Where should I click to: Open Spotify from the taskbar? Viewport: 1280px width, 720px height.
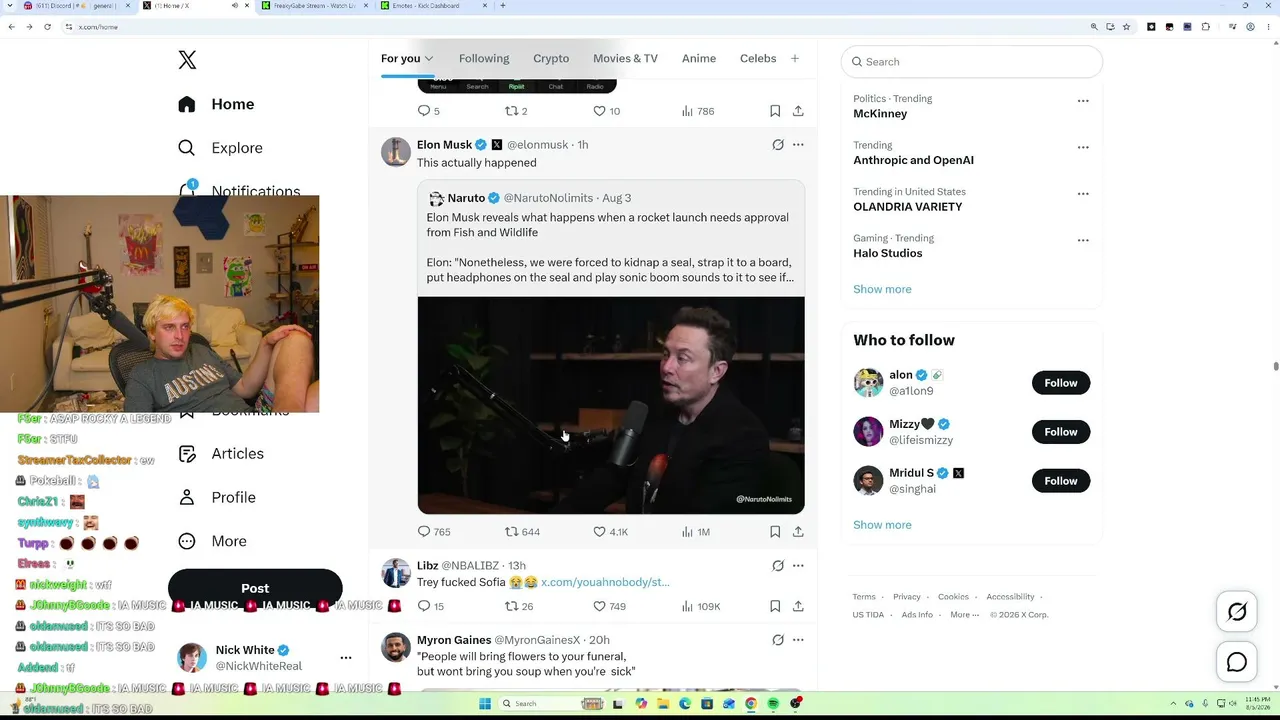(x=773, y=704)
